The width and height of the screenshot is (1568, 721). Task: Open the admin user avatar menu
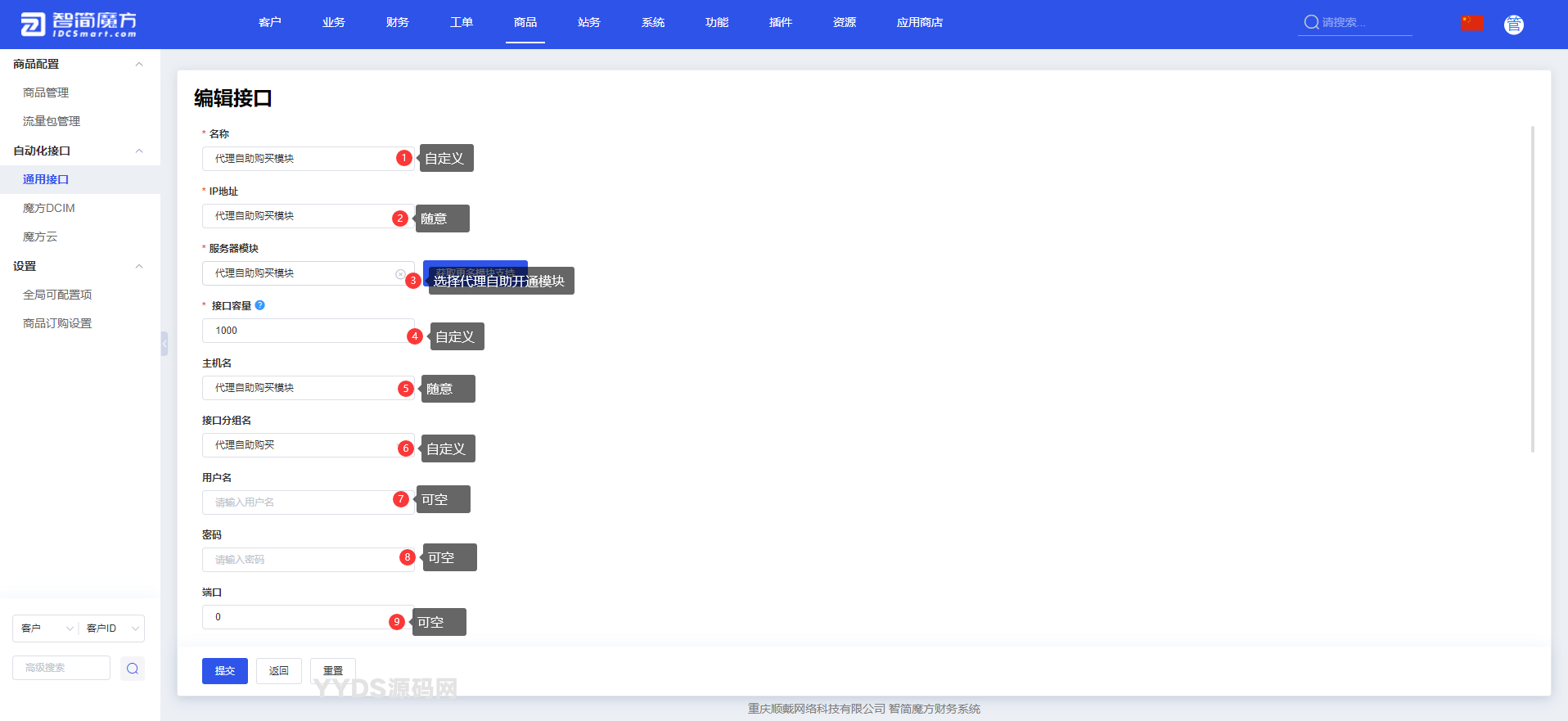[1514, 25]
